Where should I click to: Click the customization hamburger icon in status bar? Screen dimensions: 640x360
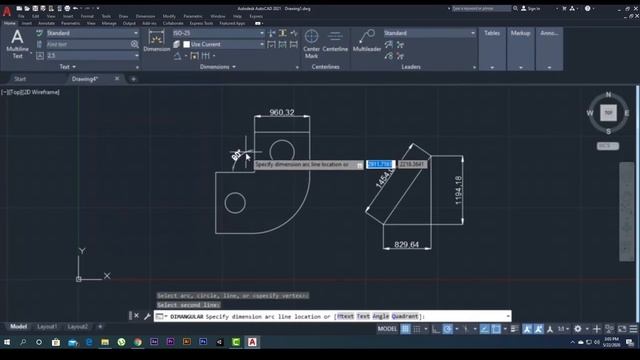pyautogui.click(x=633, y=329)
